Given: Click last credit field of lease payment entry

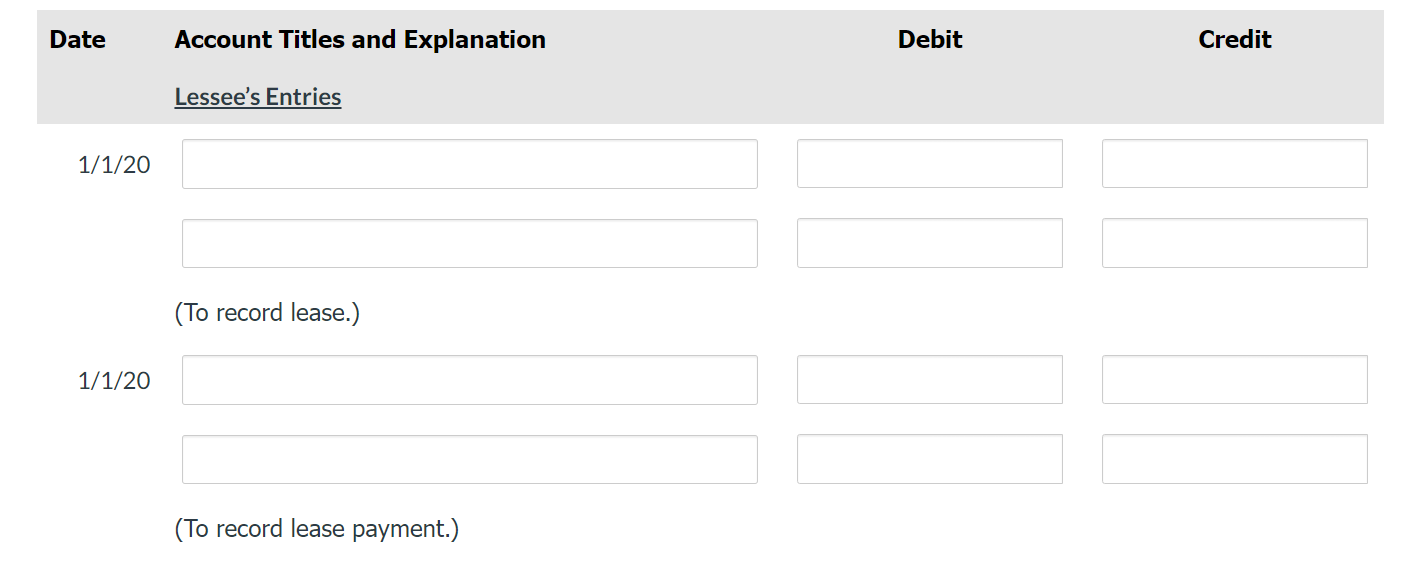Looking at the screenshot, I should tap(1234, 459).
